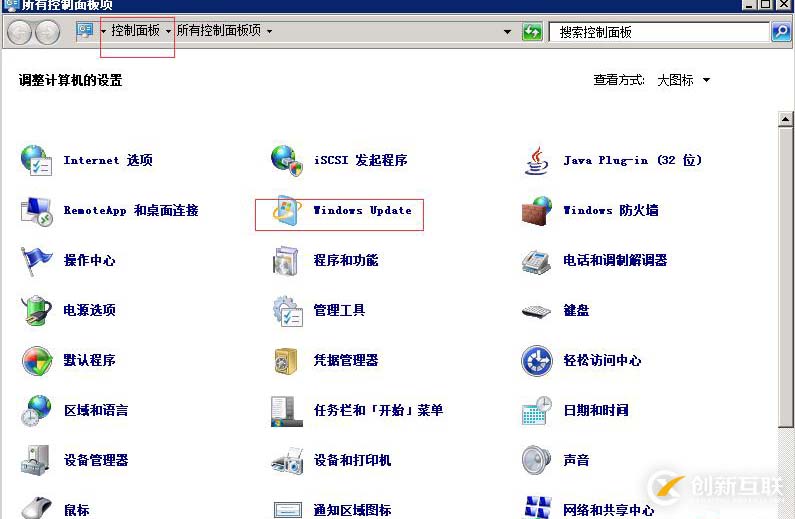Open the 凭据管理器 safe icon

[286, 360]
